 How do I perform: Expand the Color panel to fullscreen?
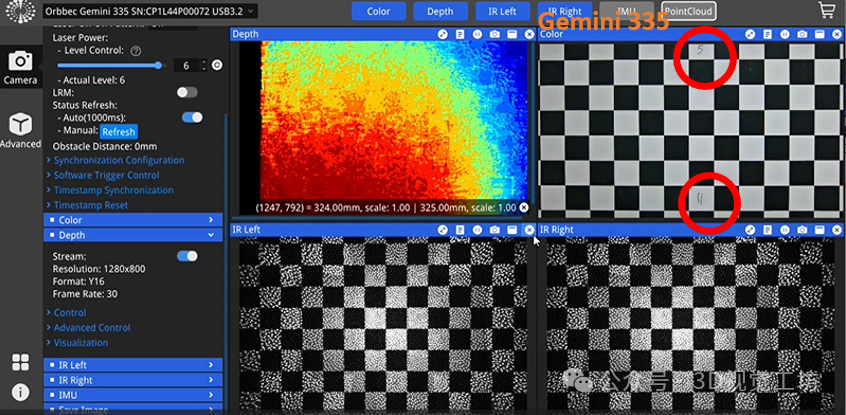[750, 34]
